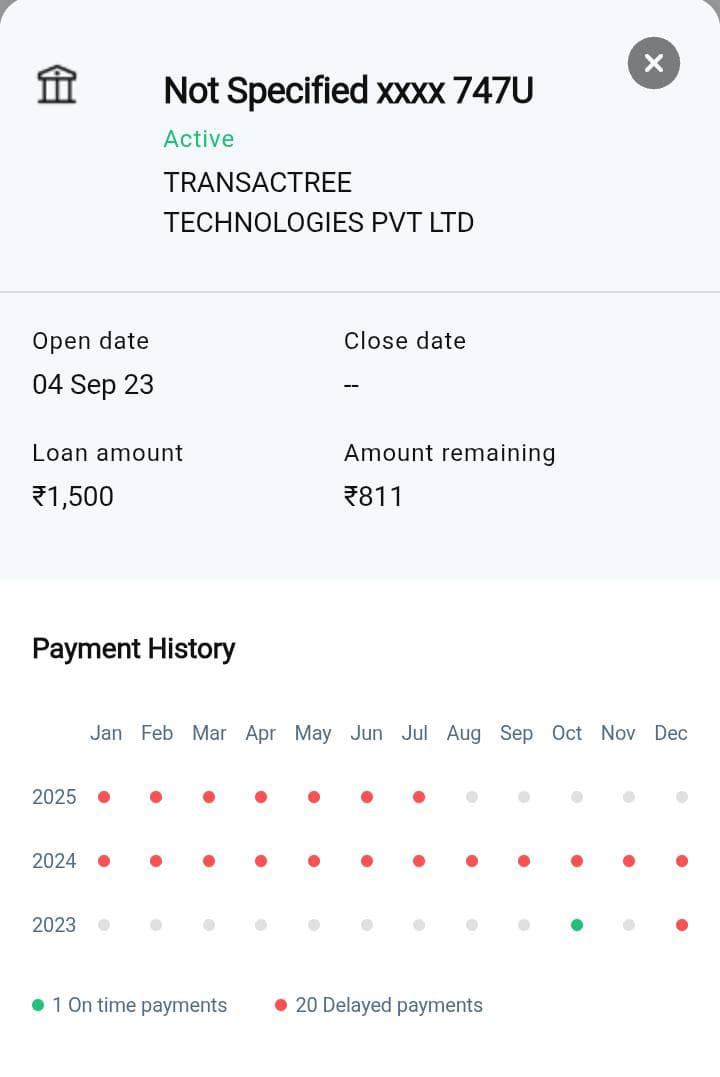720x1077 pixels.
Task: Click the Amount remaining value ₹811
Action: click(373, 497)
